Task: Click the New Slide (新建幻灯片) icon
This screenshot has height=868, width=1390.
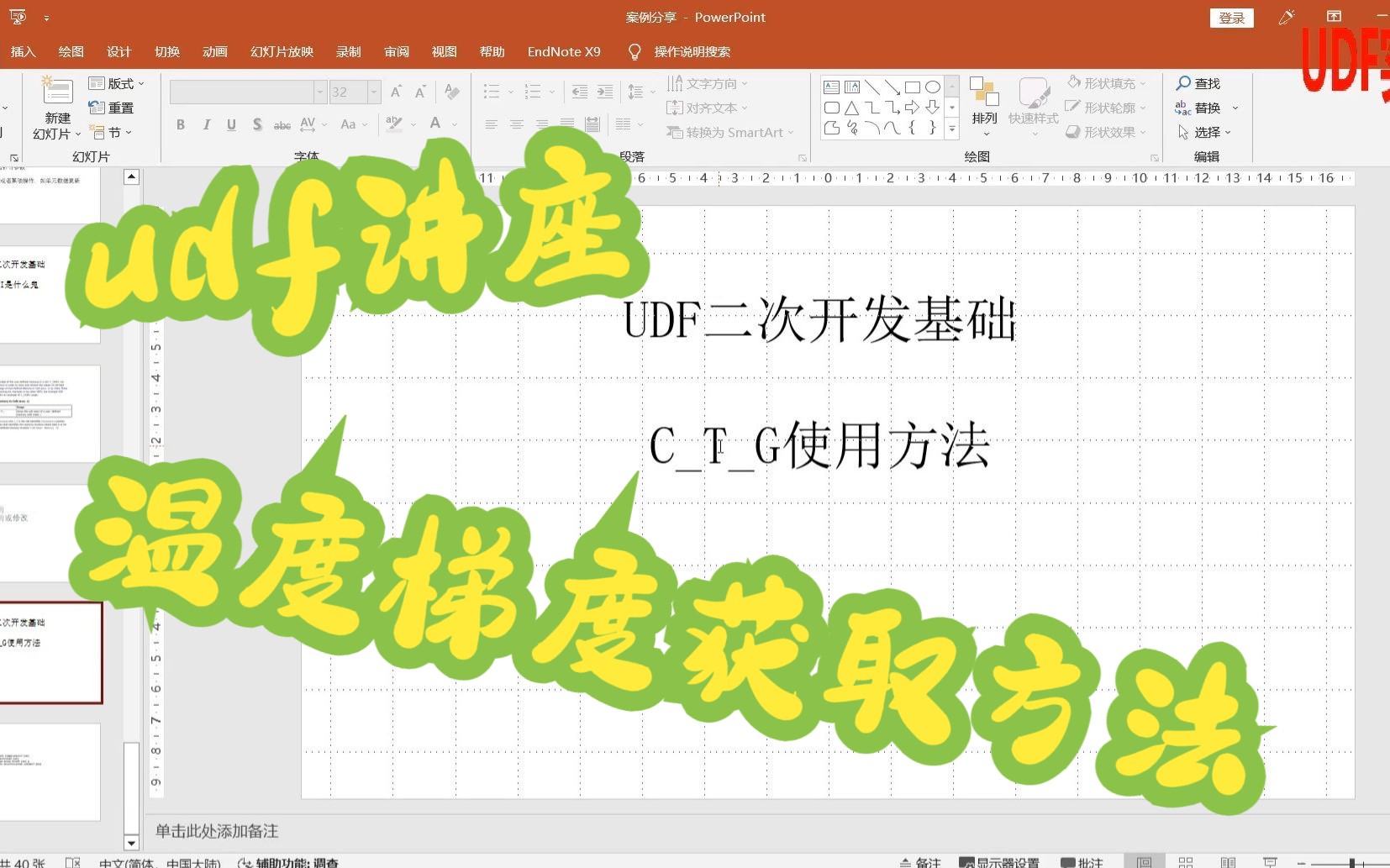Action: (x=56, y=91)
